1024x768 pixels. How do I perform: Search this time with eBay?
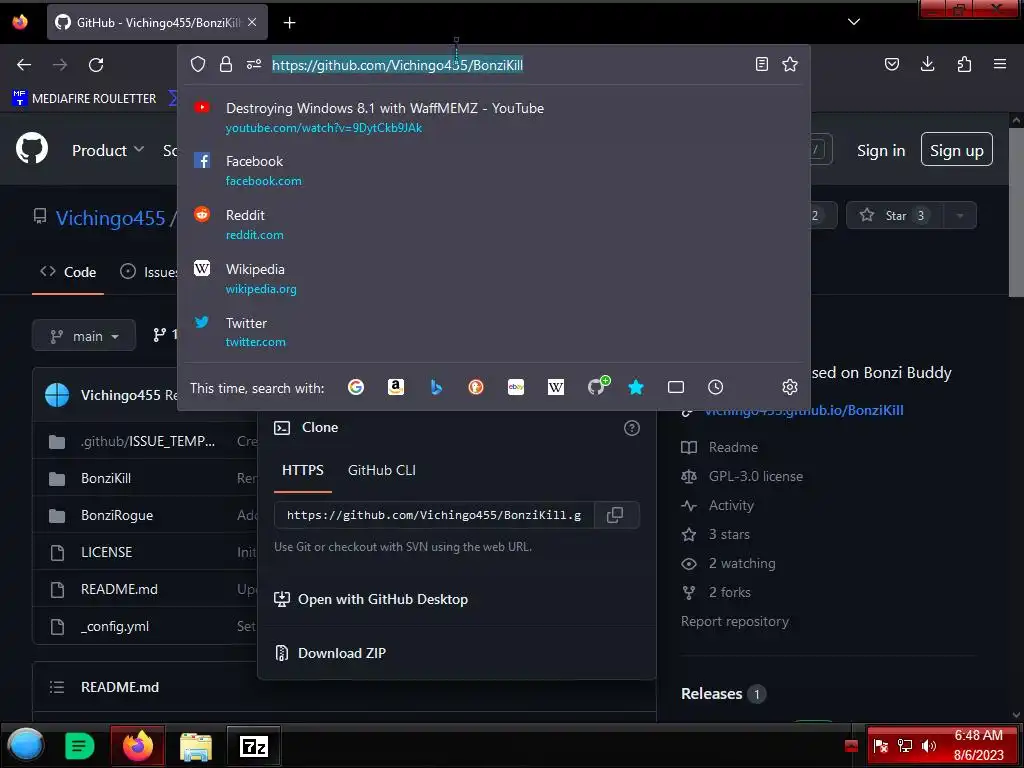pos(516,387)
